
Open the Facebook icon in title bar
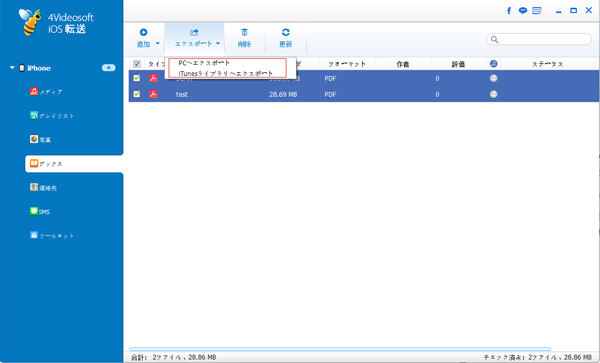click(509, 11)
